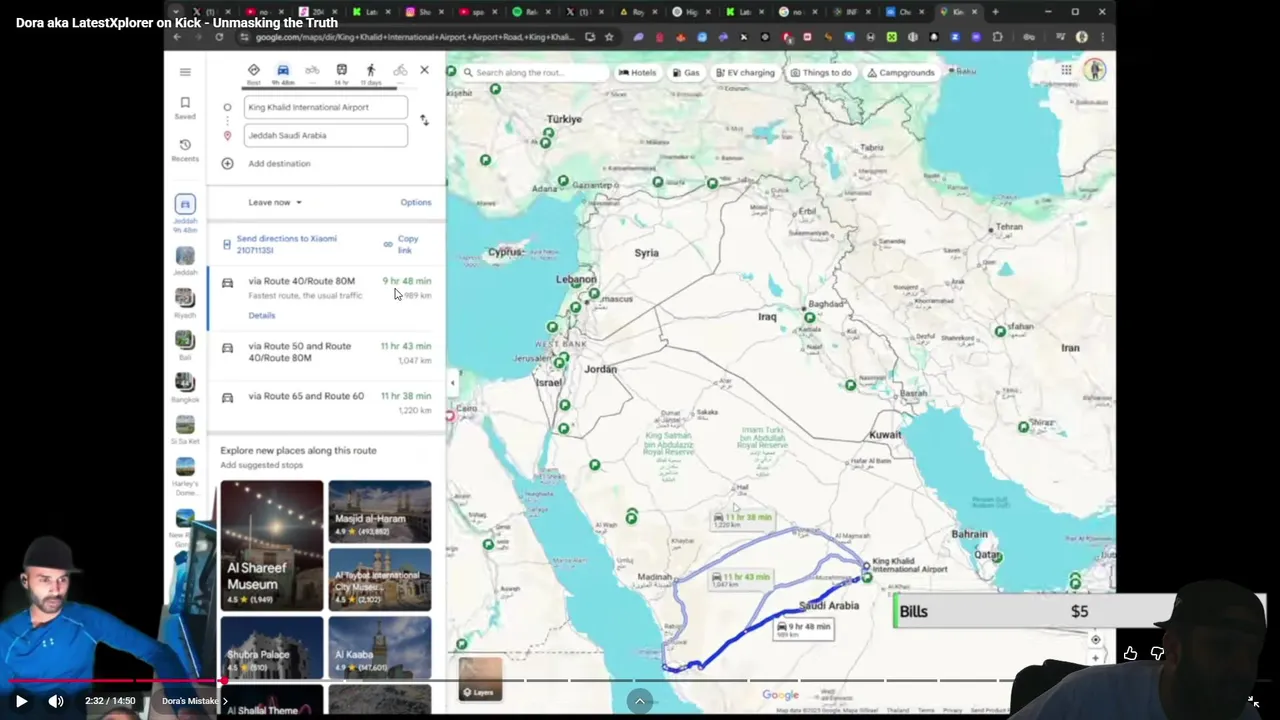Viewport: 1280px width, 720px height.
Task: Filter map by EV charging
Action: coord(744,72)
